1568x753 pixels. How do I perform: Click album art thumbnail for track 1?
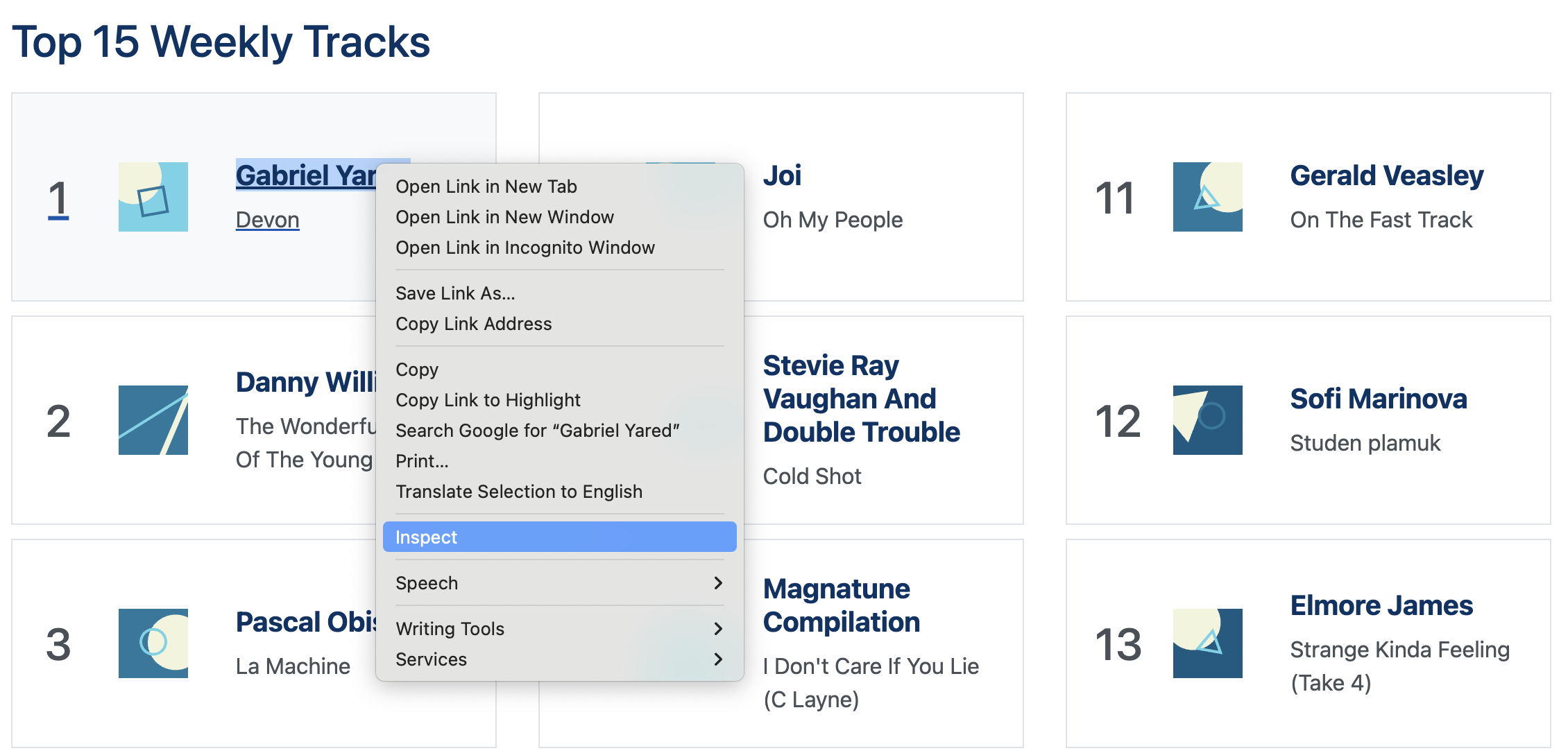(x=153, y=197)
